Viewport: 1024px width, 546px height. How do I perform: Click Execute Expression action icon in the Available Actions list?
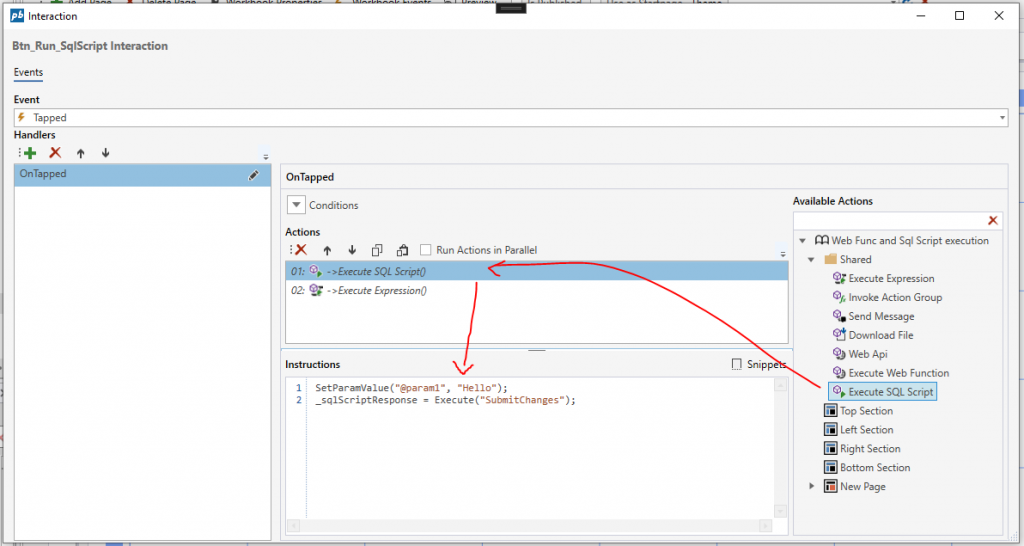point(839,279)
